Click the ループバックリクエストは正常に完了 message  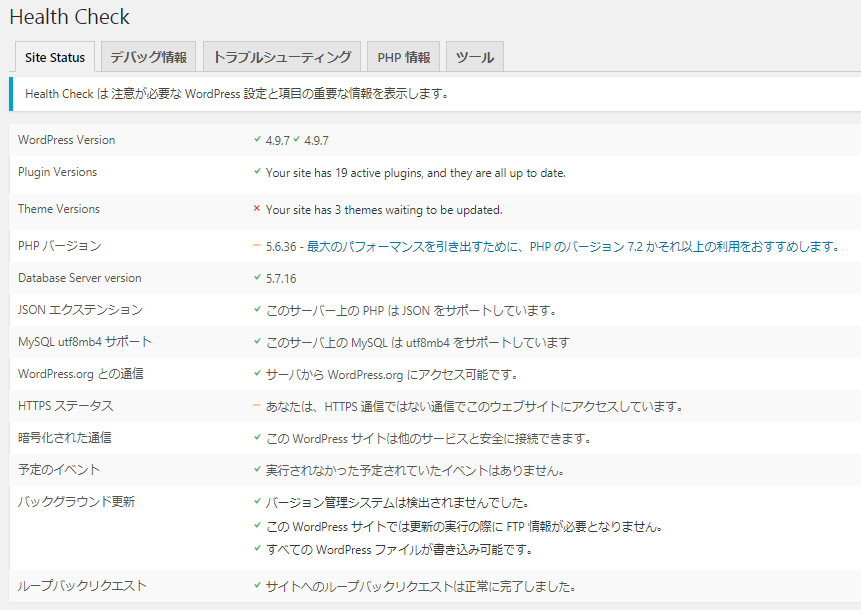point(421,586)
